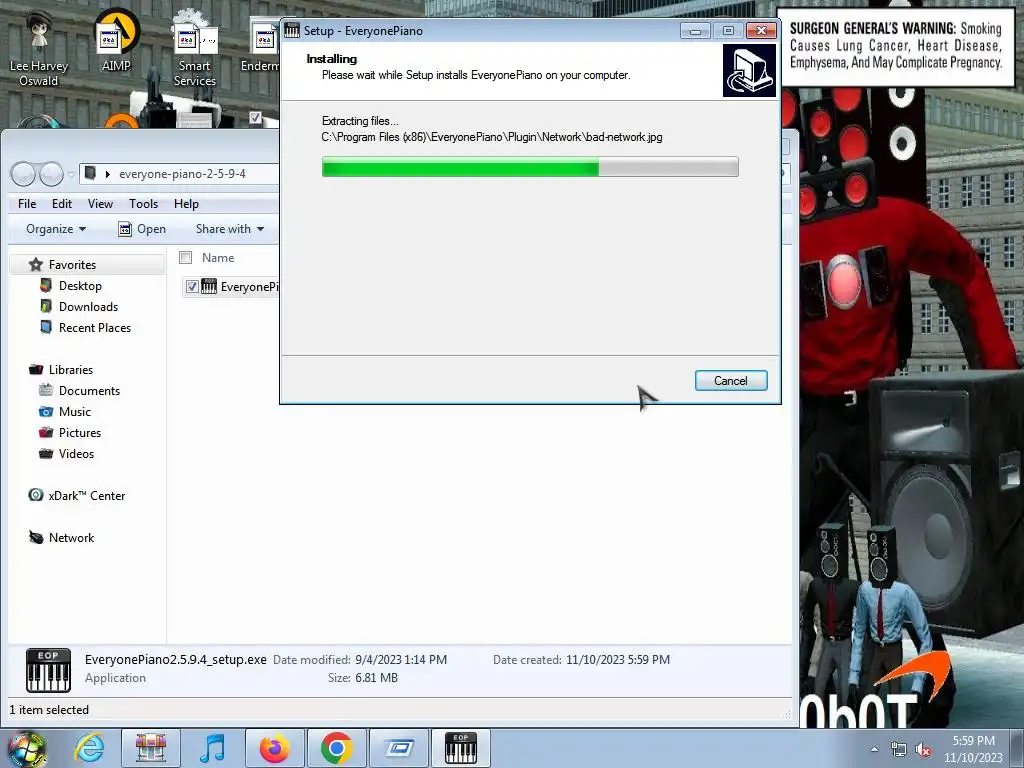Click the Explorer Back navigation button

[x=23, y=174]
